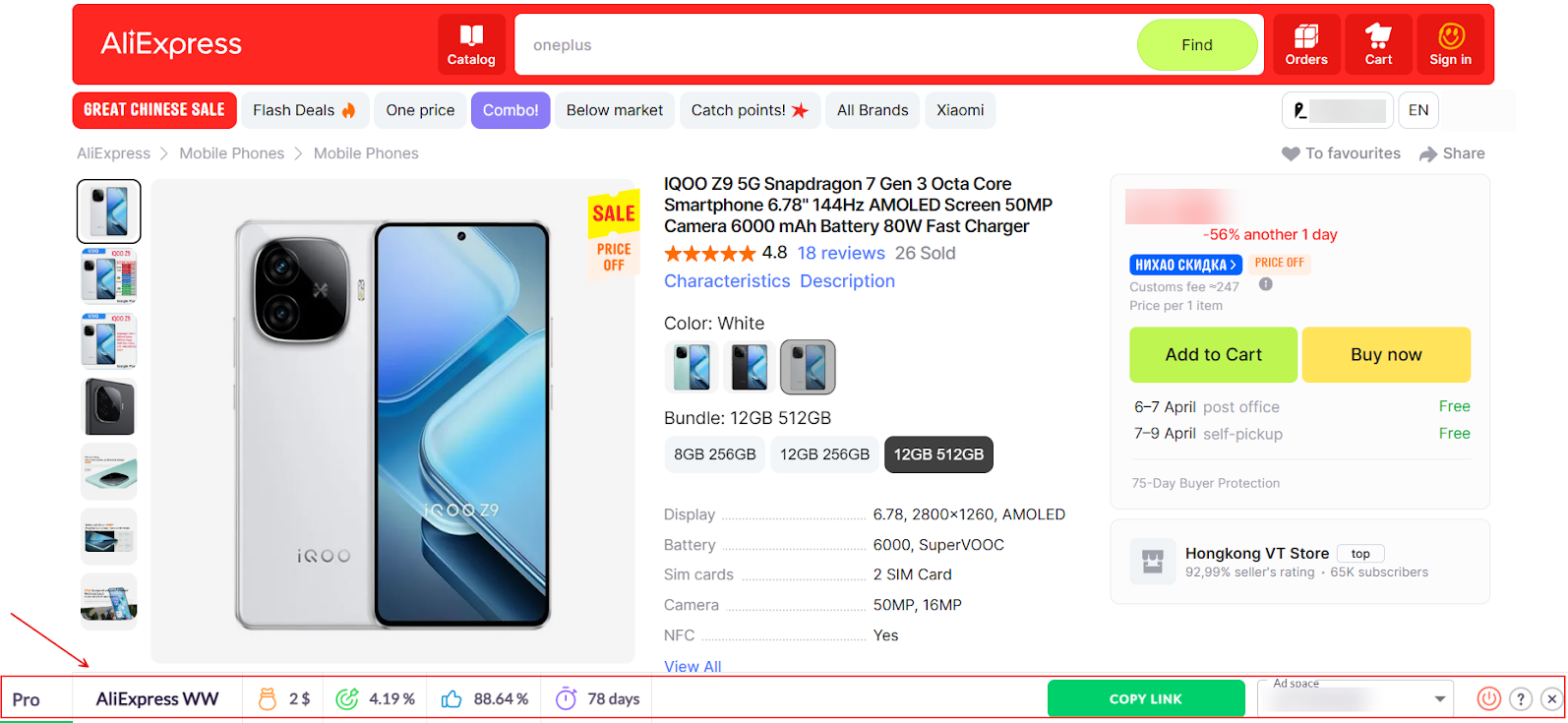The width and height of the screenshot is (1568, 723).
Task: Open the Catalog menu
Action: [471, 44]
